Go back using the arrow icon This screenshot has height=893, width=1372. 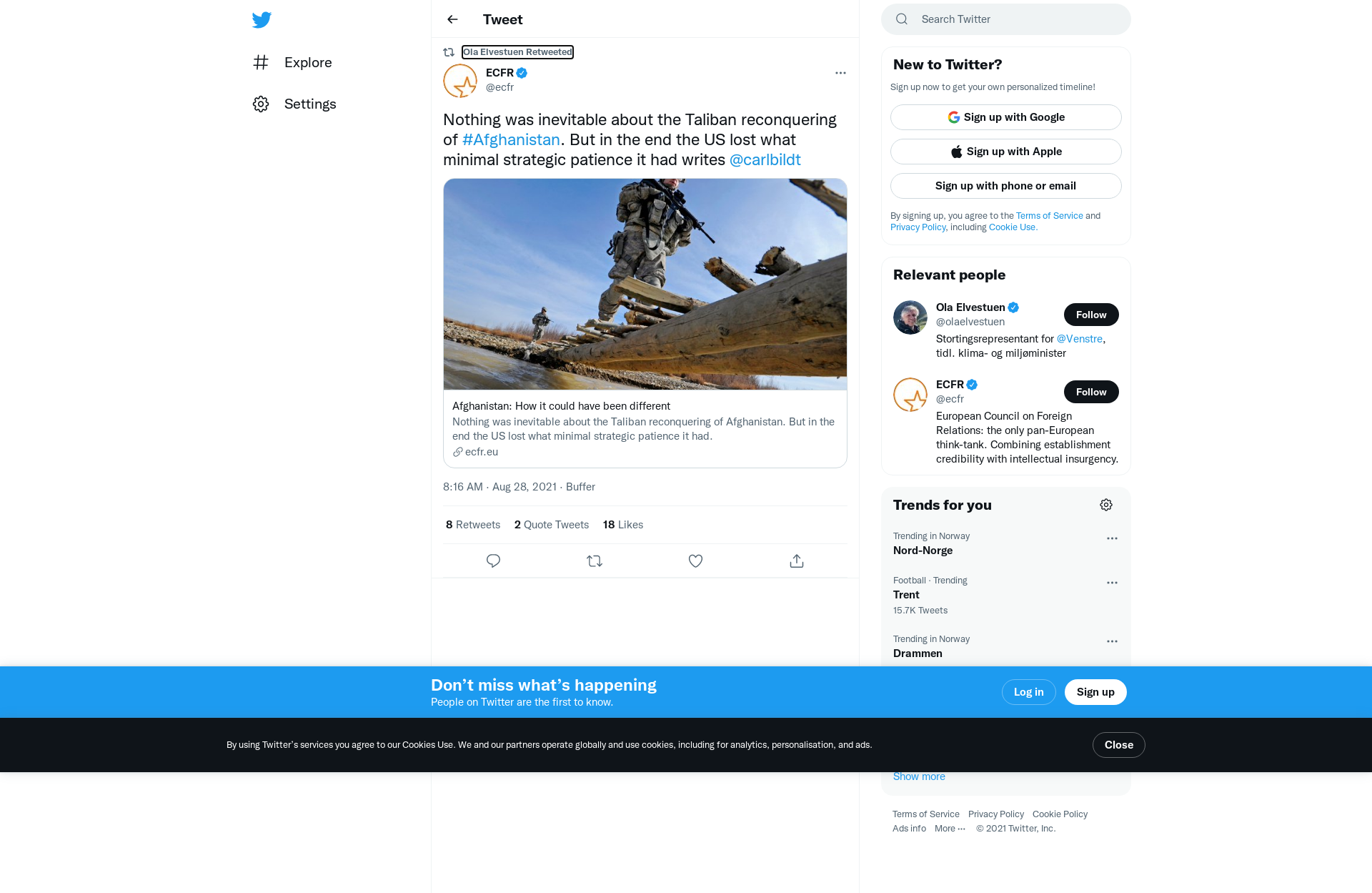(x=452, y=19)
